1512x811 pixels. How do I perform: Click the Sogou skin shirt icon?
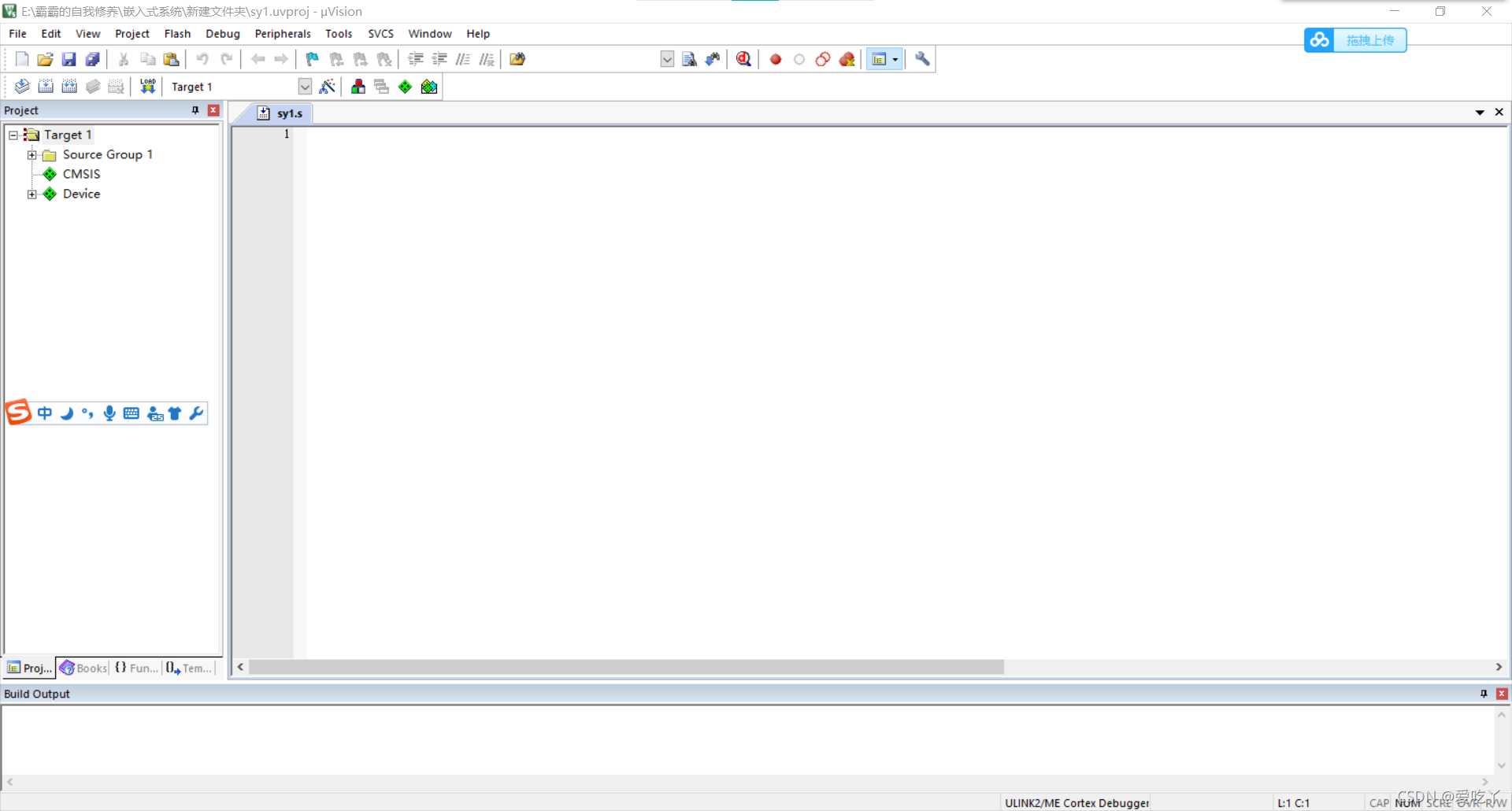pos(175,413)
